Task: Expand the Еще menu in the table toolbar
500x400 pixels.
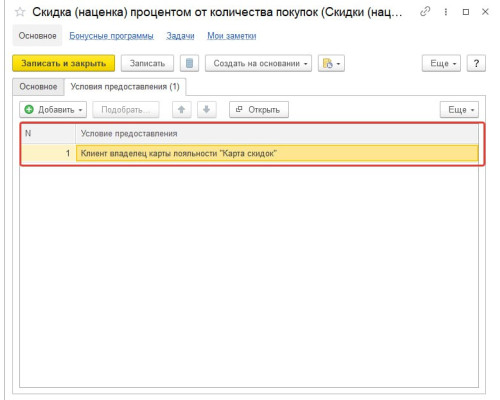Action: point(459,110)
